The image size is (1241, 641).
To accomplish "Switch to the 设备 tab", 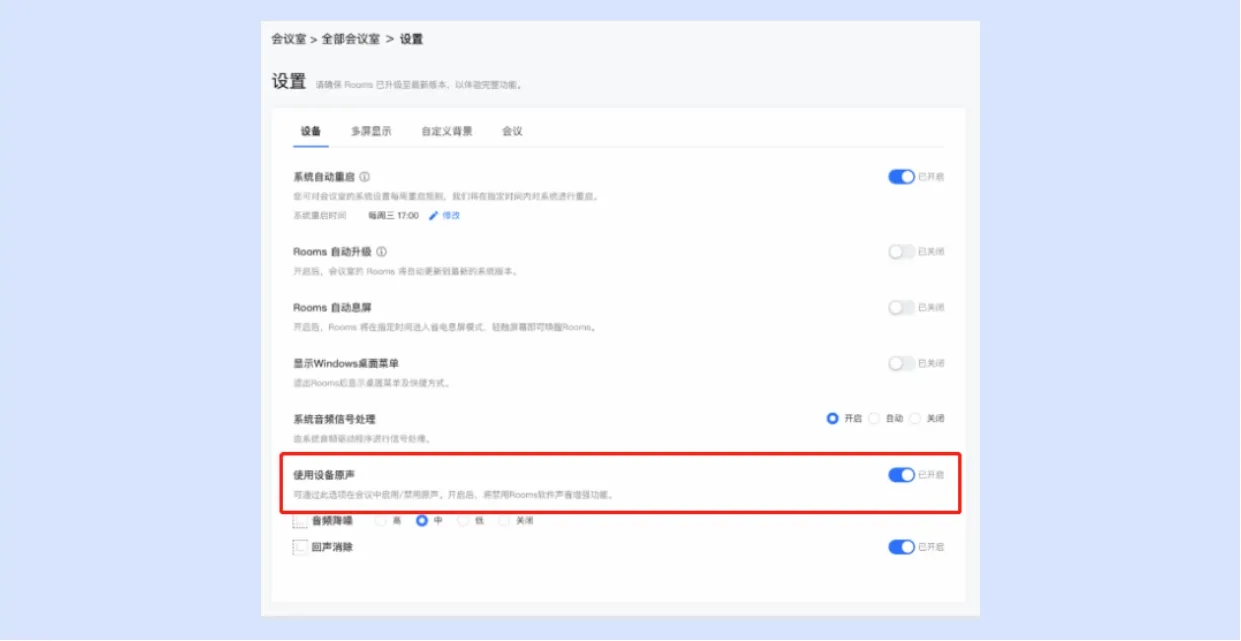I will pyautogui.click(x=311, y=131).
